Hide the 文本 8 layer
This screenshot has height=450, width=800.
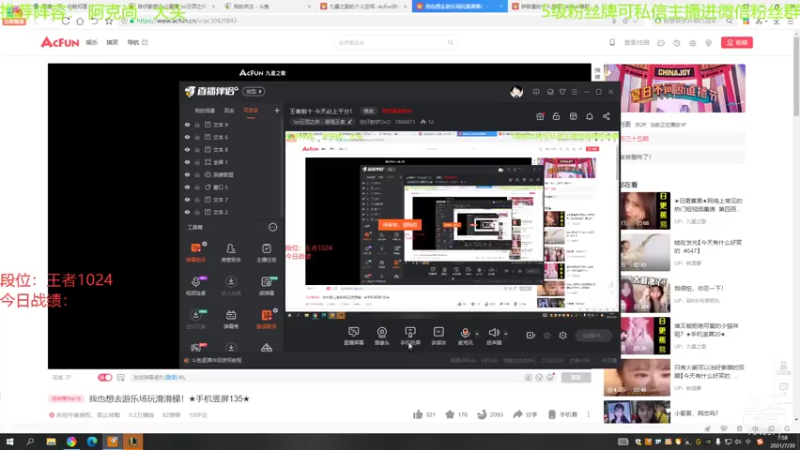coord(187,149)
